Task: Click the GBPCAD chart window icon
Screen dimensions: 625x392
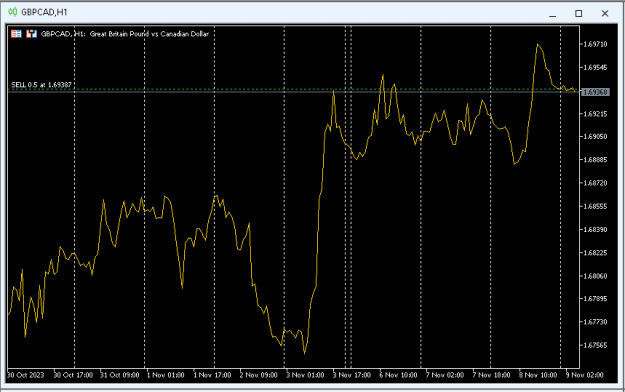Action: pyautogui.click(x=13, y=12)
